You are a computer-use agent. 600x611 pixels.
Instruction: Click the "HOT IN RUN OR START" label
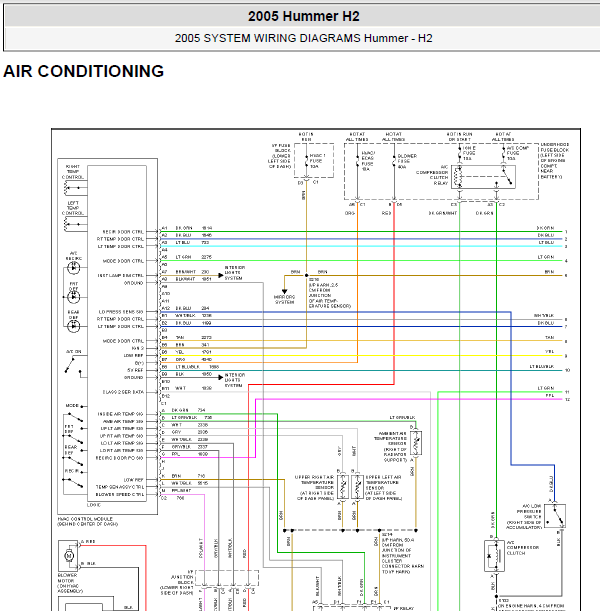[x=459, y=136]
